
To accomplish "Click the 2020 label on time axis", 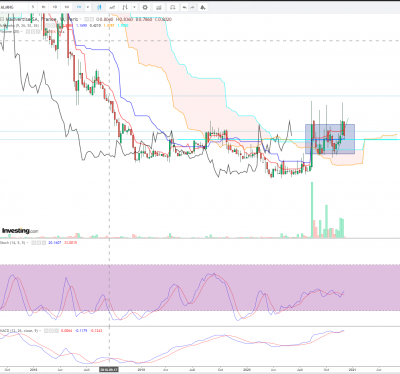I will coord(247,370).
